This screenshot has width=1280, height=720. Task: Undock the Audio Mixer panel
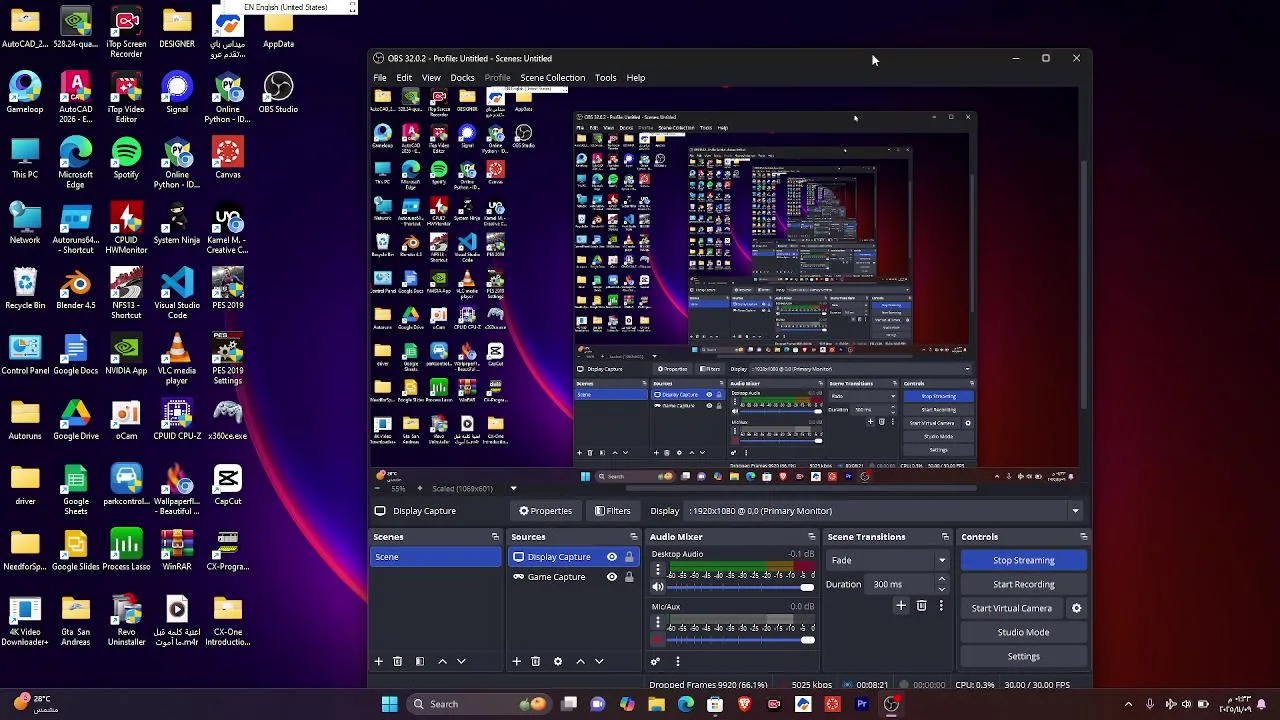pyautogui.click(x=811, y=537)
